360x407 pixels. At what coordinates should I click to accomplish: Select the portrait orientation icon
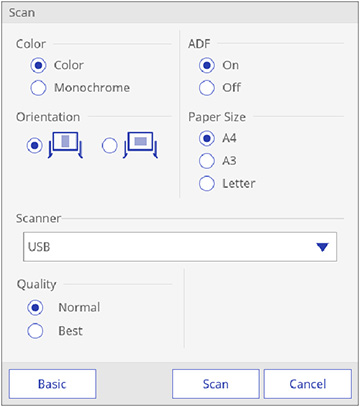(x=65, y=144)
